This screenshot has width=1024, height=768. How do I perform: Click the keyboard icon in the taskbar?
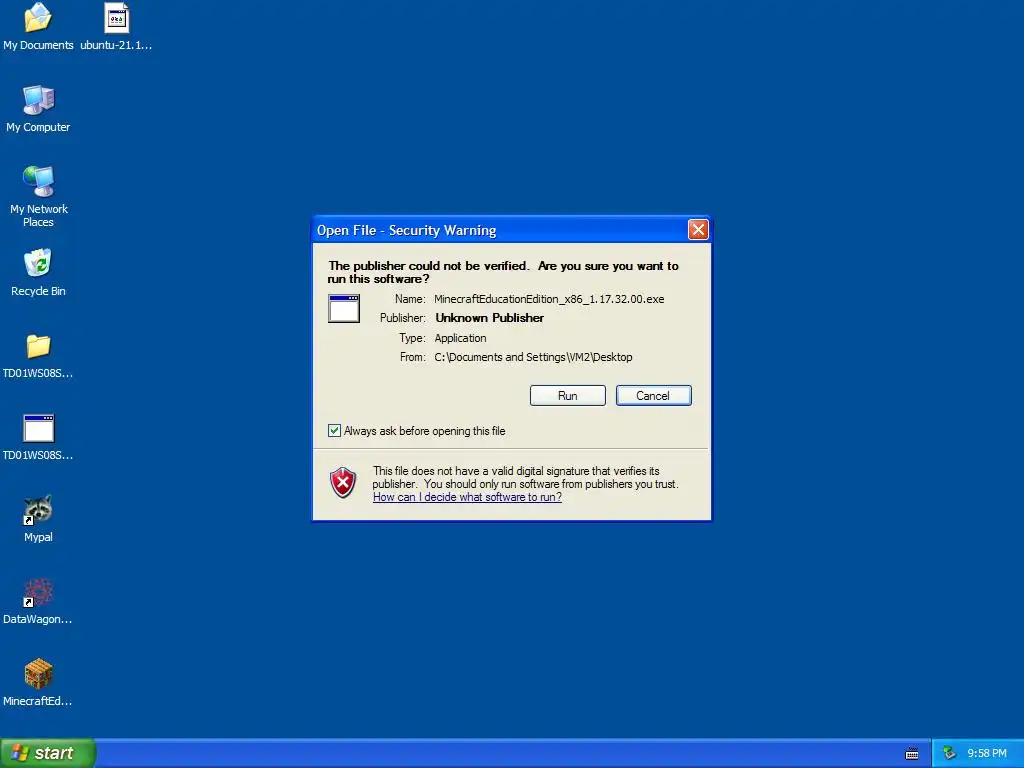912,754
